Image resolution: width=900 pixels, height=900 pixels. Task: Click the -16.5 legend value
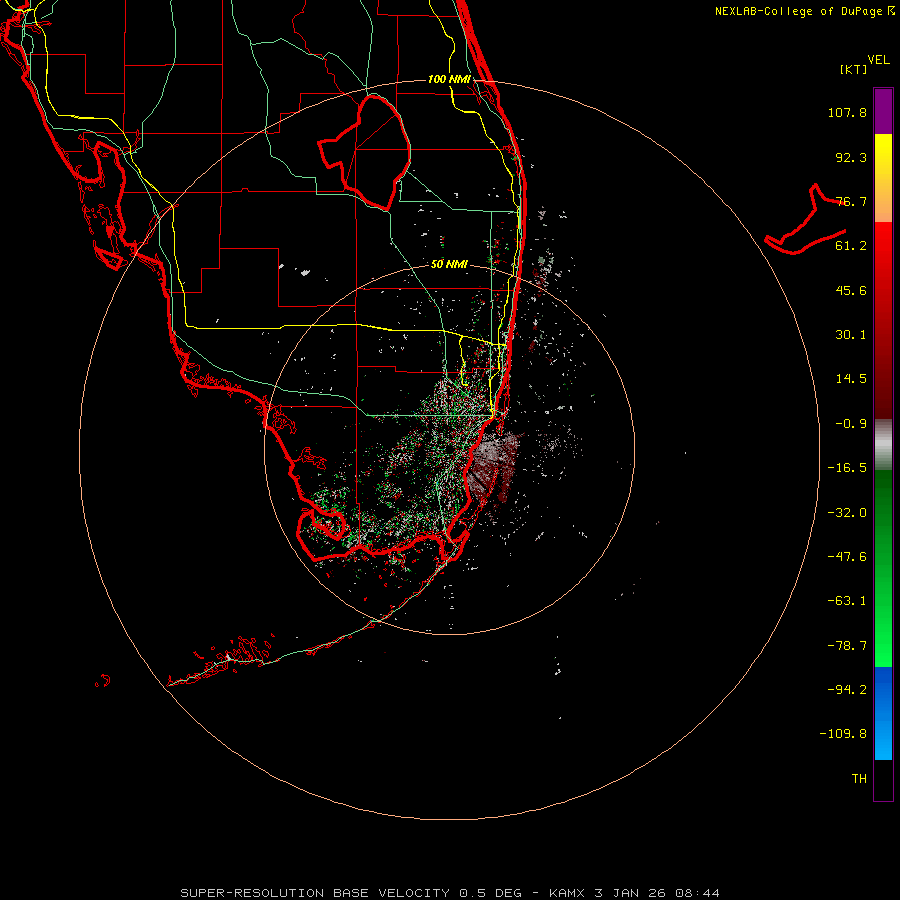[x=847, y=468]
